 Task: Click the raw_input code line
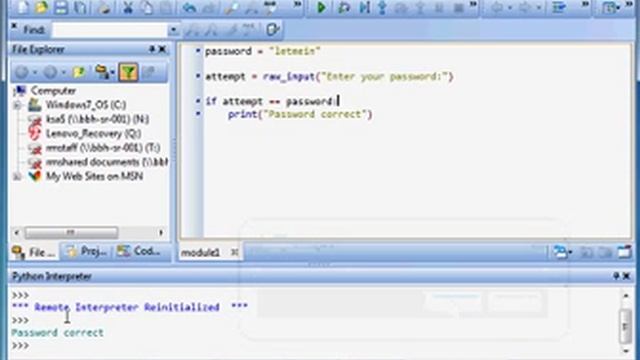tap(329, 77)
